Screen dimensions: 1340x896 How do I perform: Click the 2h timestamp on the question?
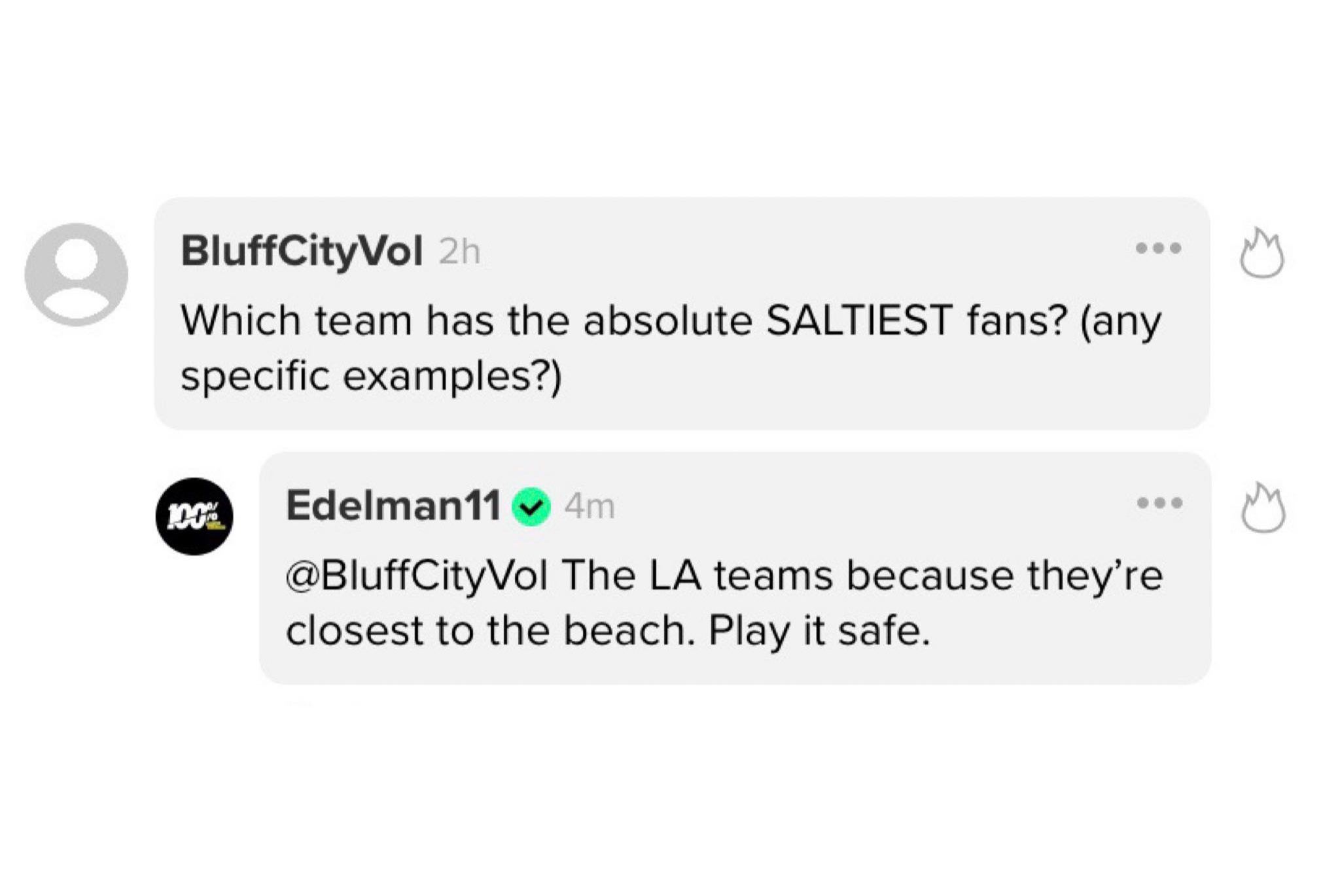459,252
